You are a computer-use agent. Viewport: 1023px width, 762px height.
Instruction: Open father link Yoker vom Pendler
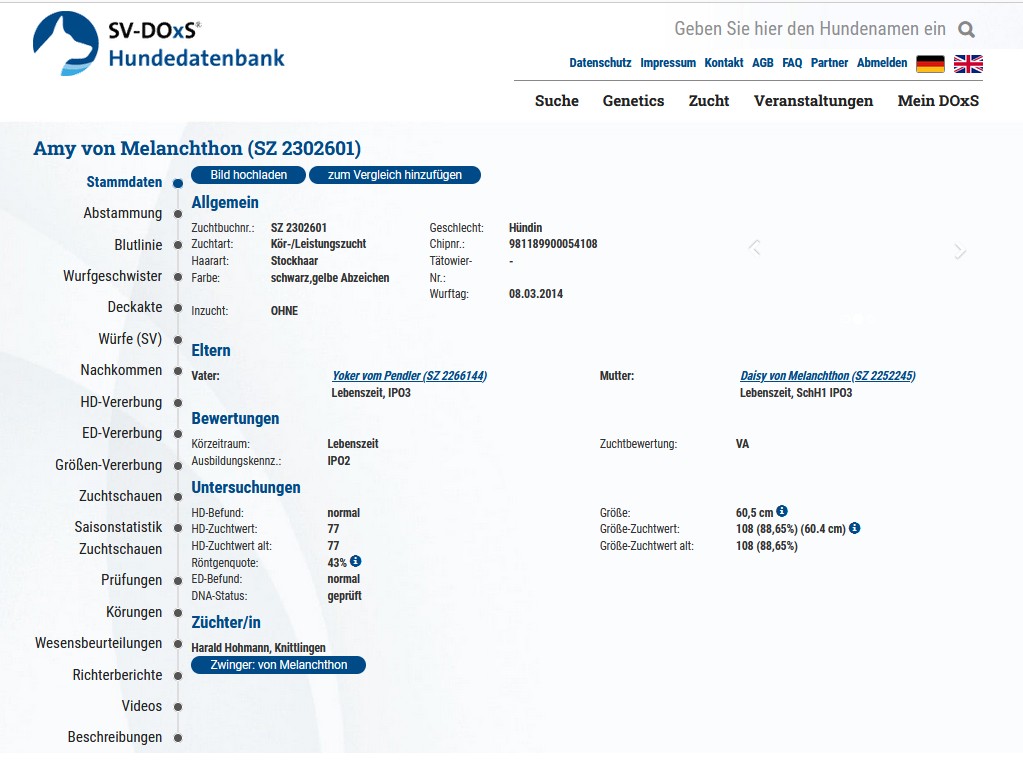tap(409, 376)
